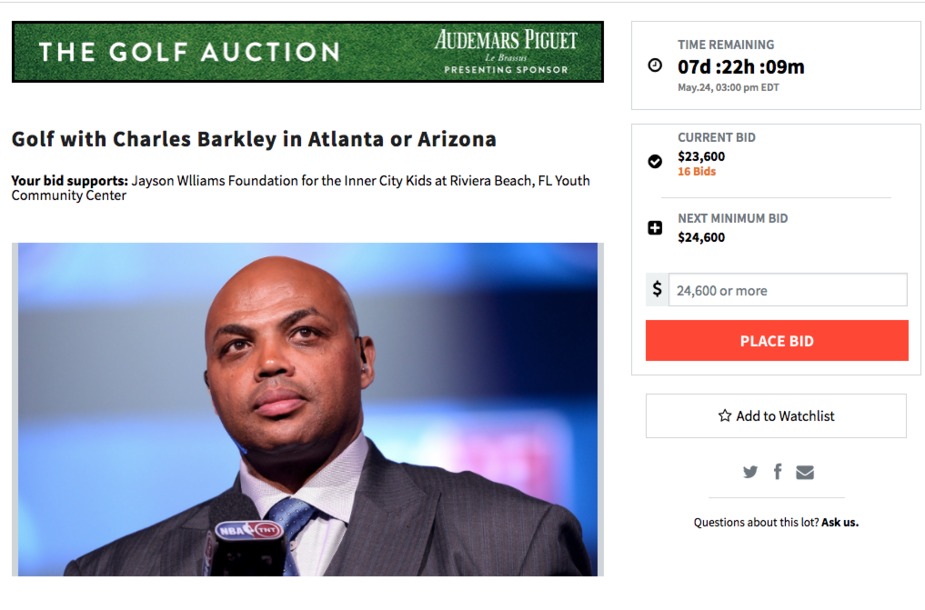925x610 pixels.
Task: Click the dollar sign beside bid field
Action: coord(657,289)
